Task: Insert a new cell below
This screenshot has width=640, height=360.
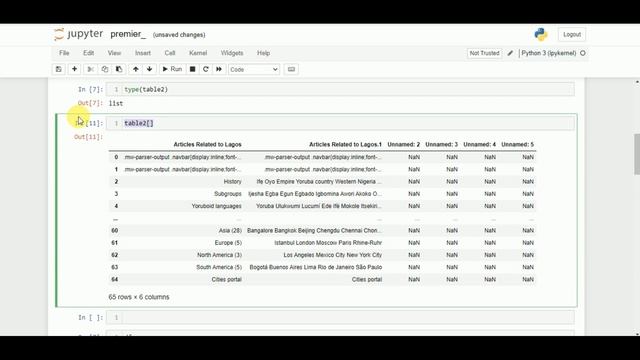Action: pyautogui.click(x=74, y=69)
